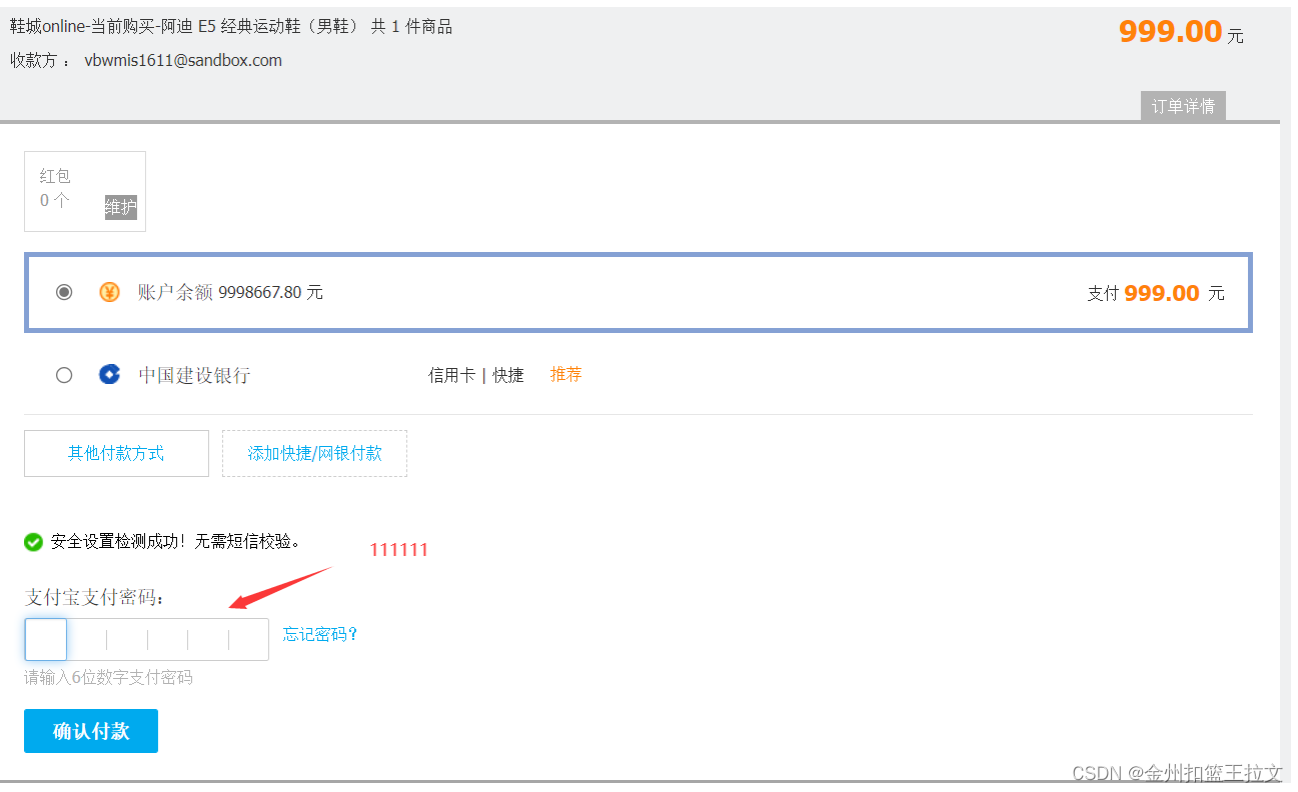This screenshot has height=792, width=1298.
Task: Click the yellow yuan account balance icon
Action: (x=109, y=292)
